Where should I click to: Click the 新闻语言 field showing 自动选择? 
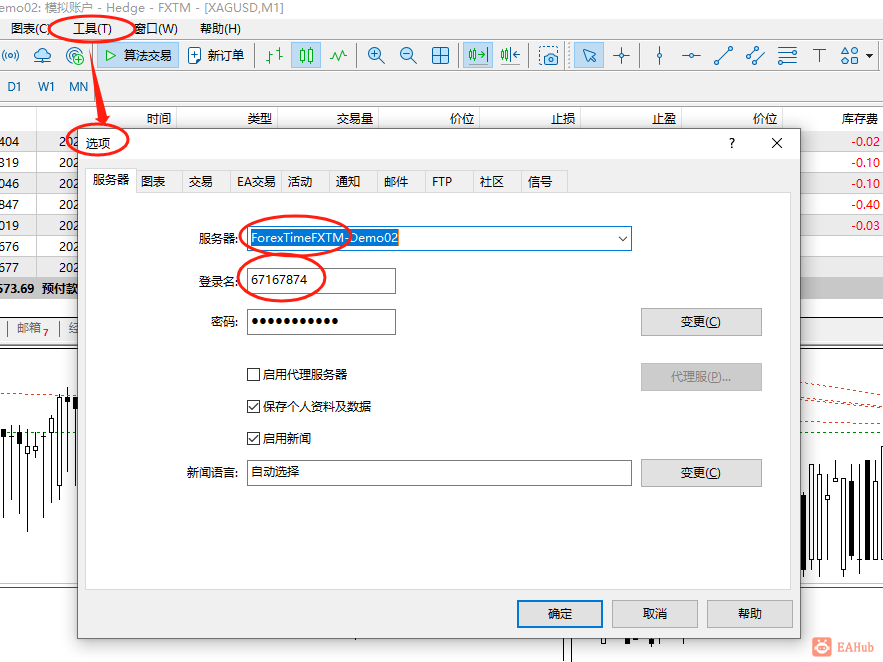(x=439, y=473)
